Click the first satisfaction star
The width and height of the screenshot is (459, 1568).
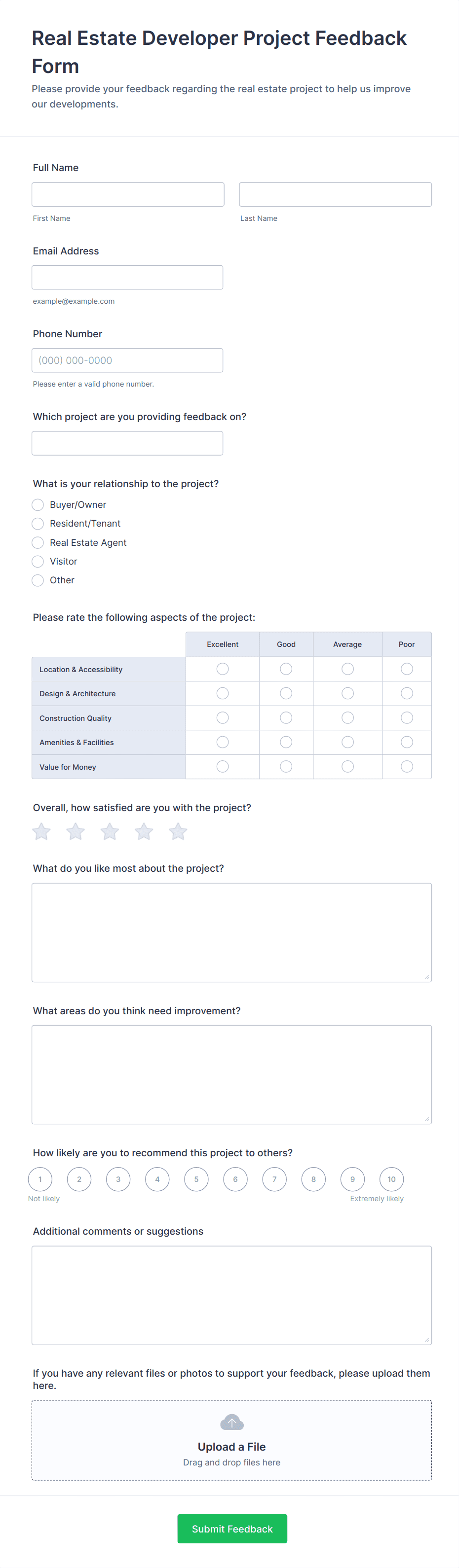41,831
